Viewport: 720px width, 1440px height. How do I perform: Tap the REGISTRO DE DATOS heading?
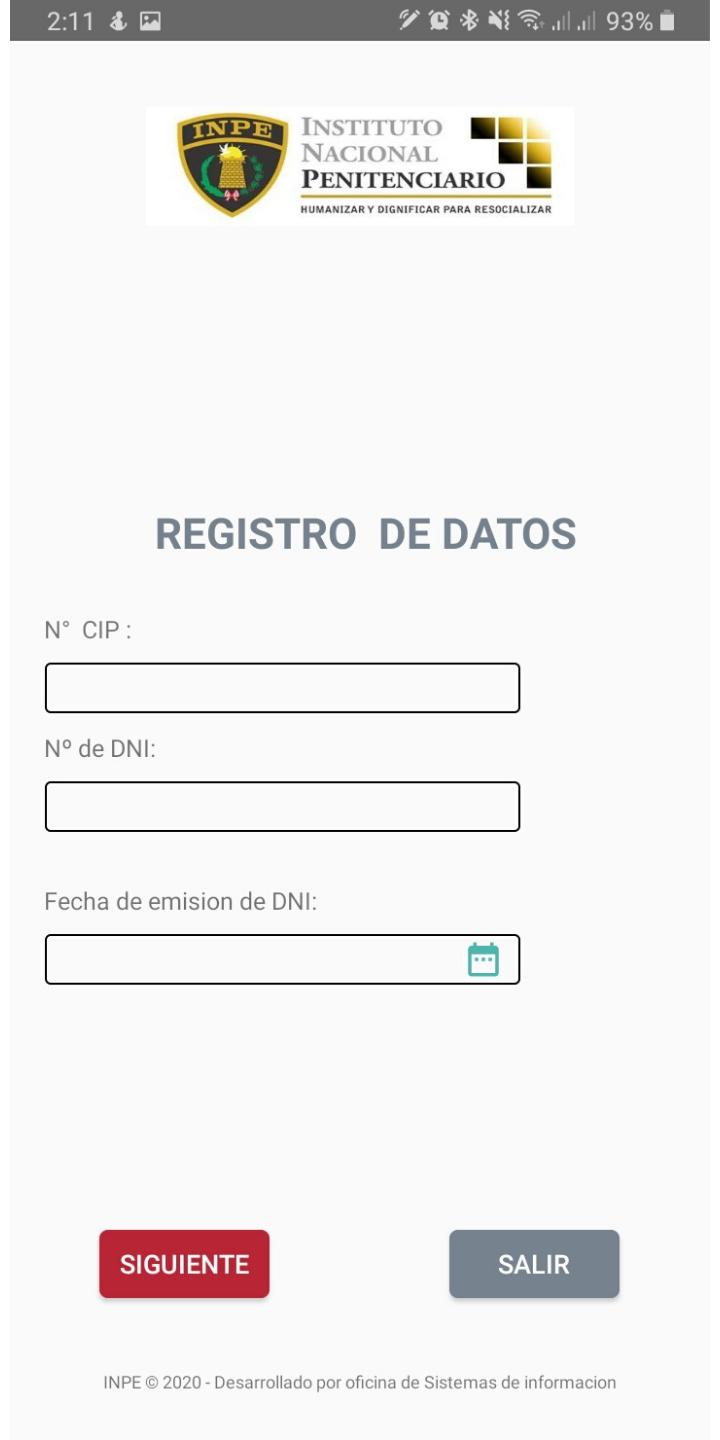coord(366,534)
